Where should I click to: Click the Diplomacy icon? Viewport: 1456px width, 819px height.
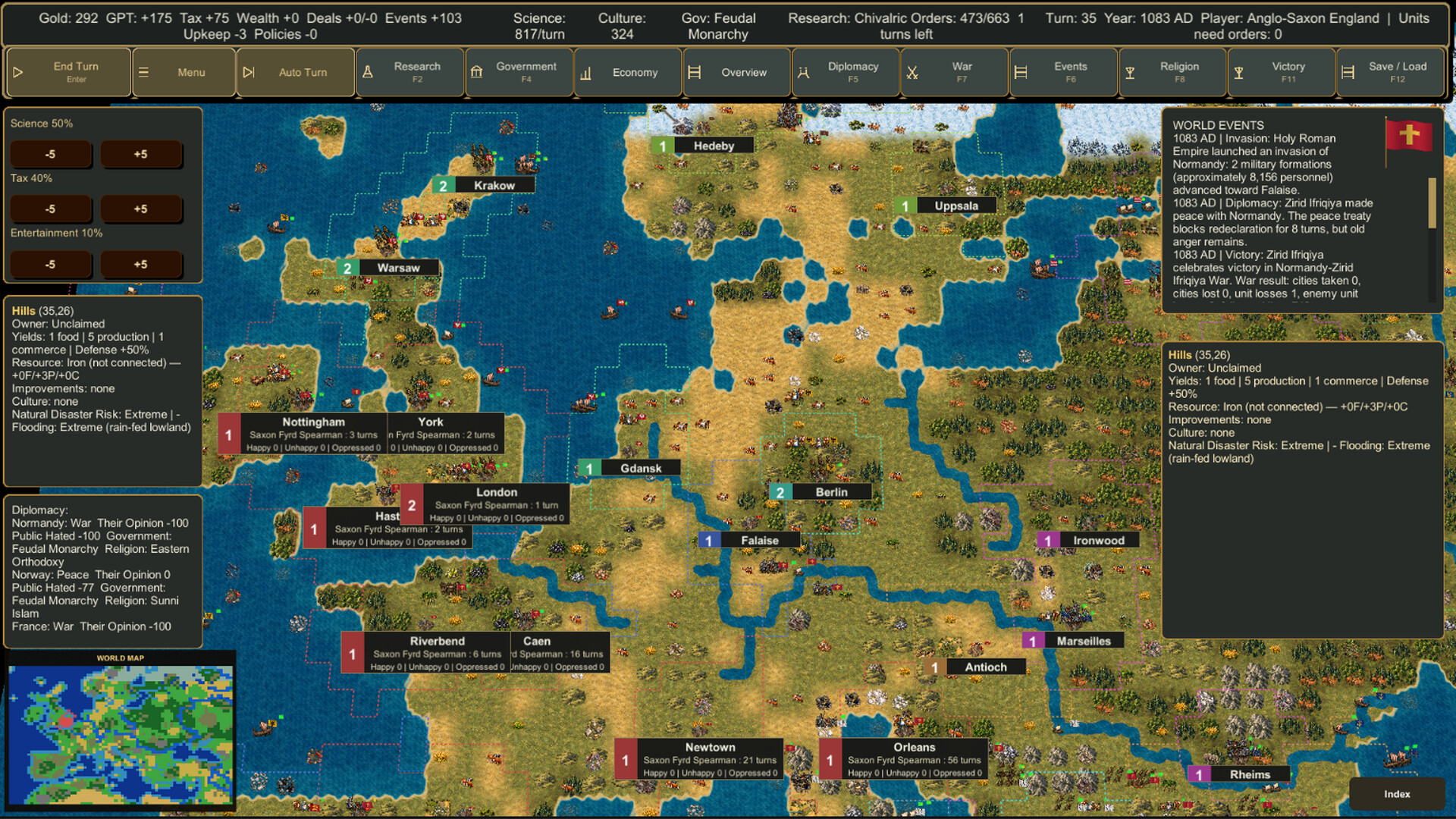803,73
